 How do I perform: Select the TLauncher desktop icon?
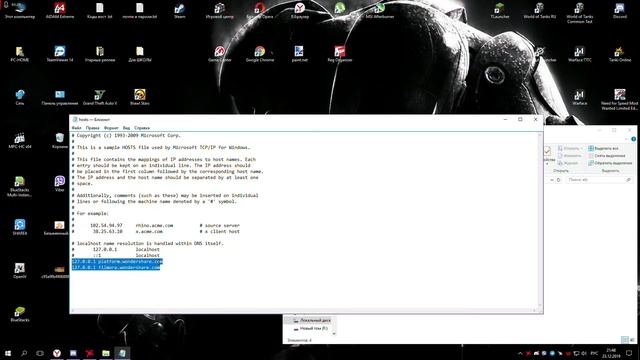pyautogui.click(x=500, y=11)
